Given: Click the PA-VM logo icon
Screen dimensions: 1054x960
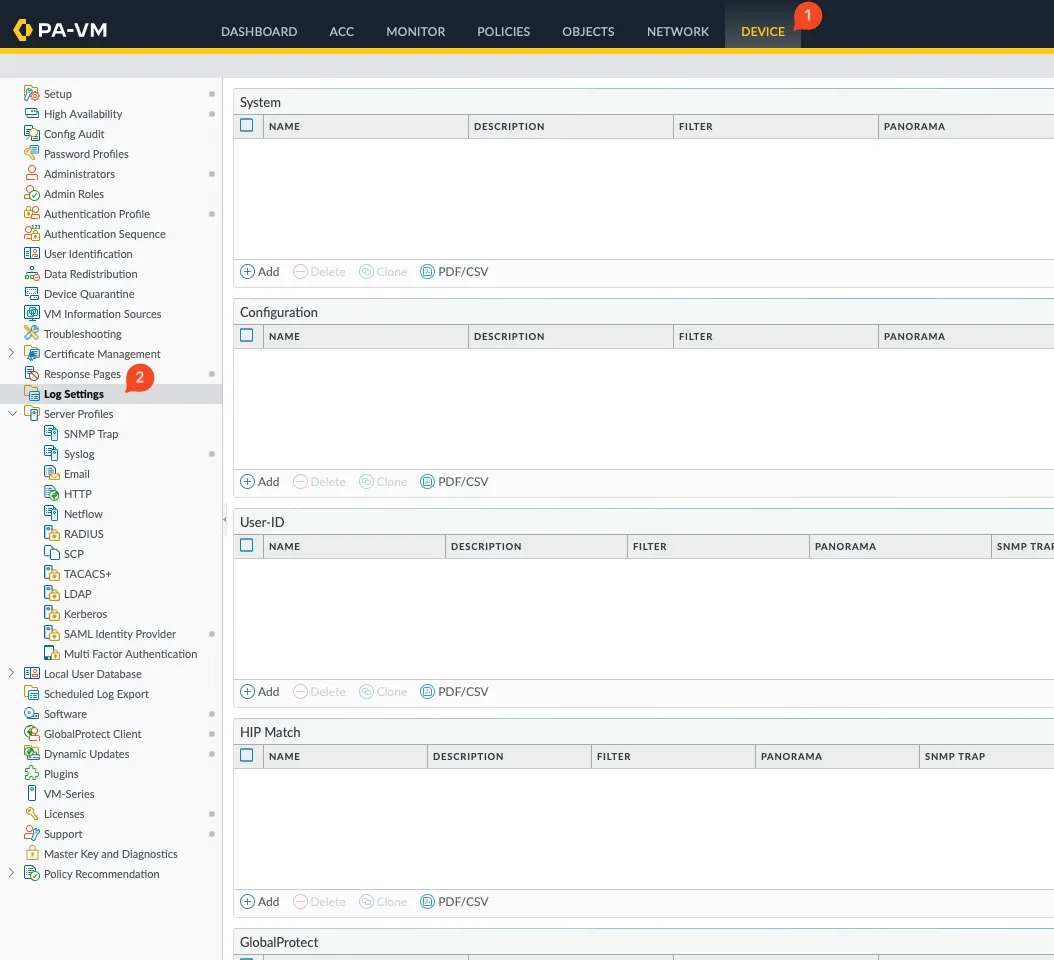Looking at the screenshot, I should [x=23, y=30].
